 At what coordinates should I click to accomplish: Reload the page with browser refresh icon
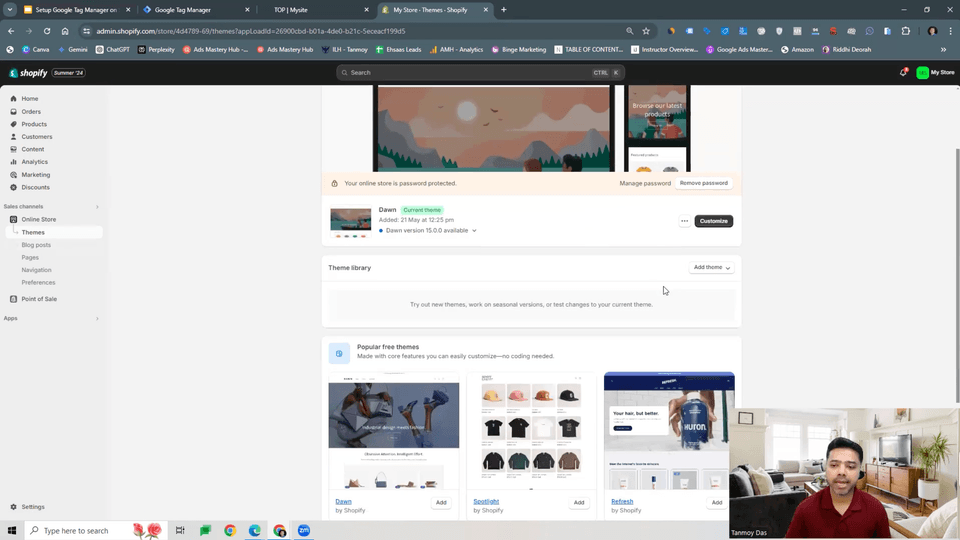pos(47,31)
